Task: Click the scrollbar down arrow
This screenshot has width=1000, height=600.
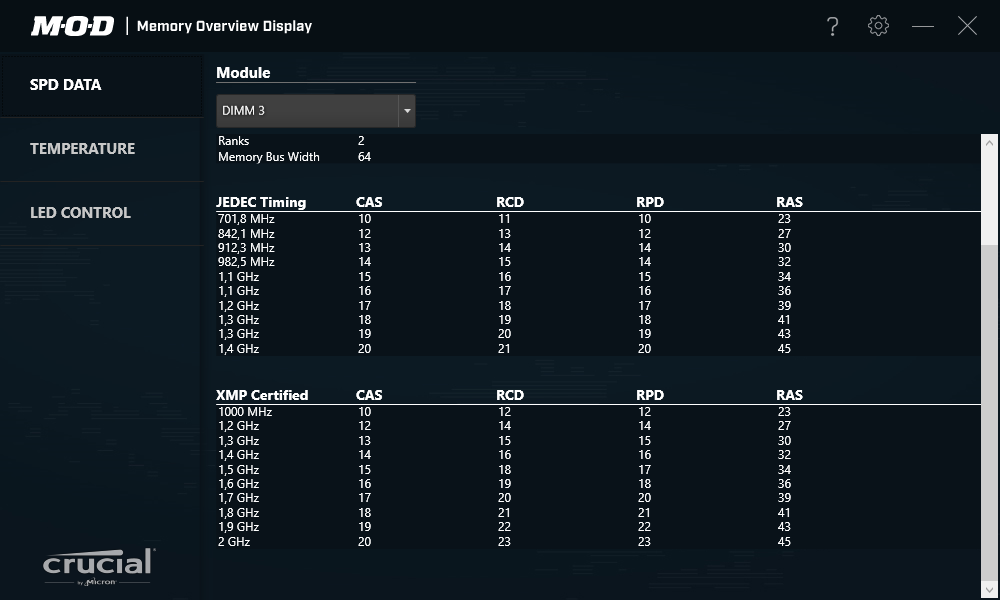Action: tap(990, 589)
